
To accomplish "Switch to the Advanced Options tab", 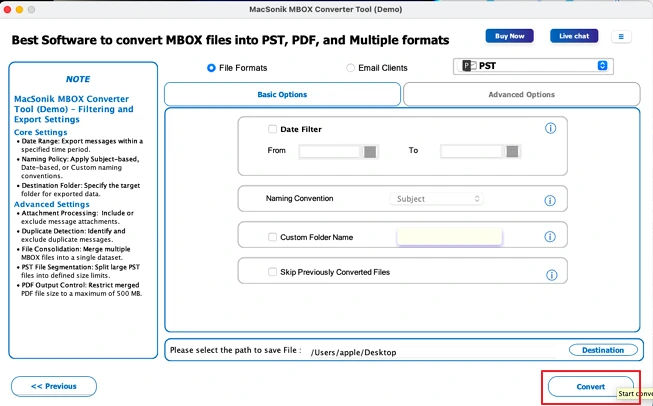I will click(521, 95).
